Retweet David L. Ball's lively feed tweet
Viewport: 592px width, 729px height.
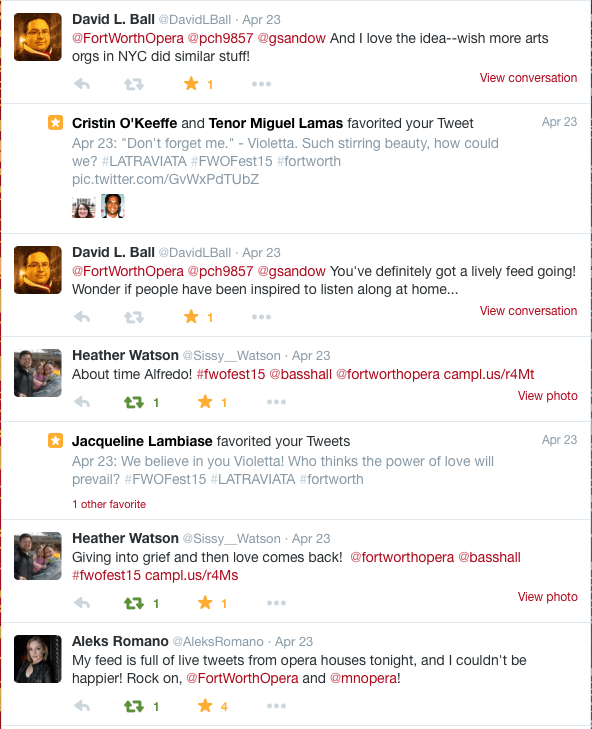(x=134, y=317)
